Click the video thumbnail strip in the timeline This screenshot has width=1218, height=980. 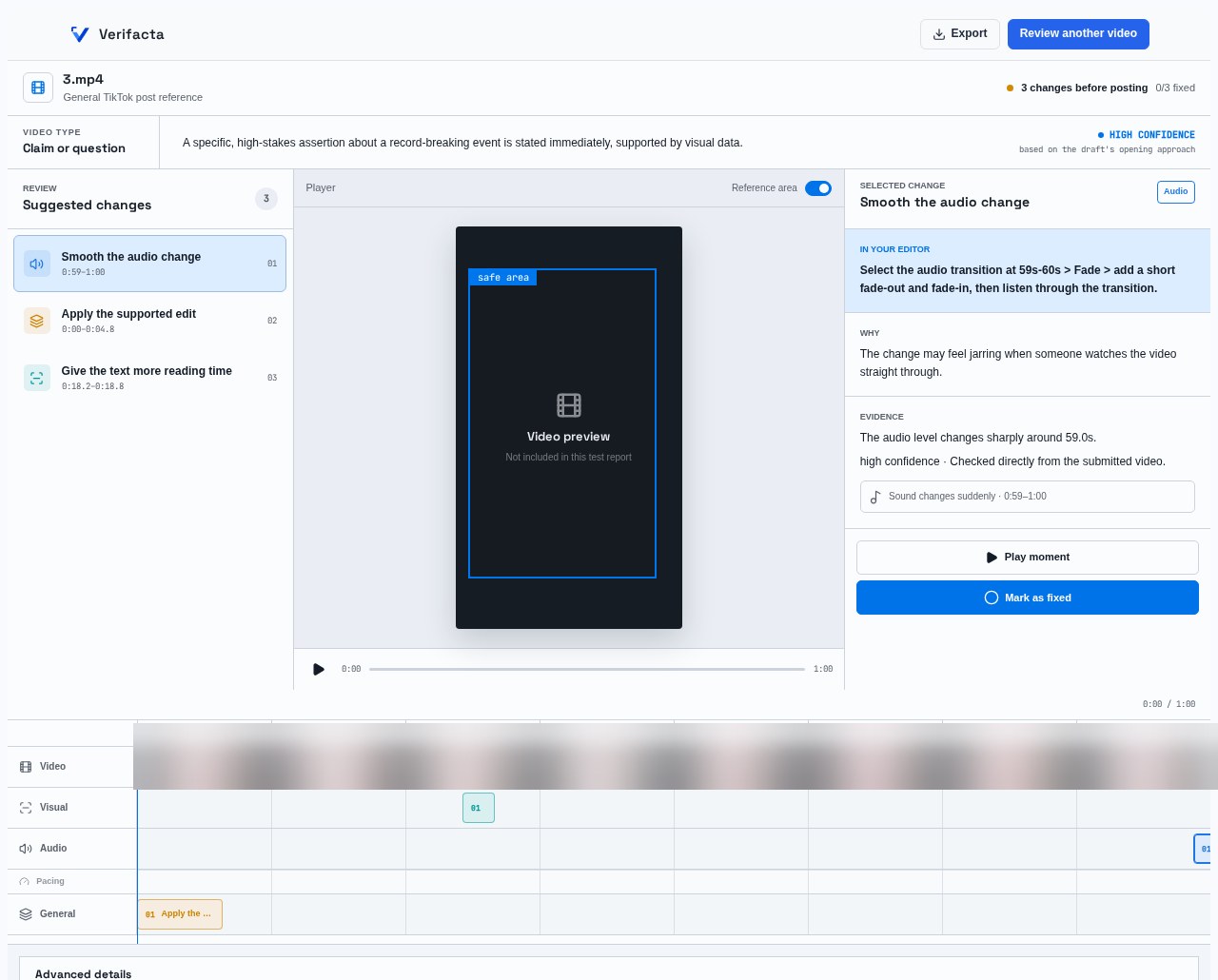point(676,756)
